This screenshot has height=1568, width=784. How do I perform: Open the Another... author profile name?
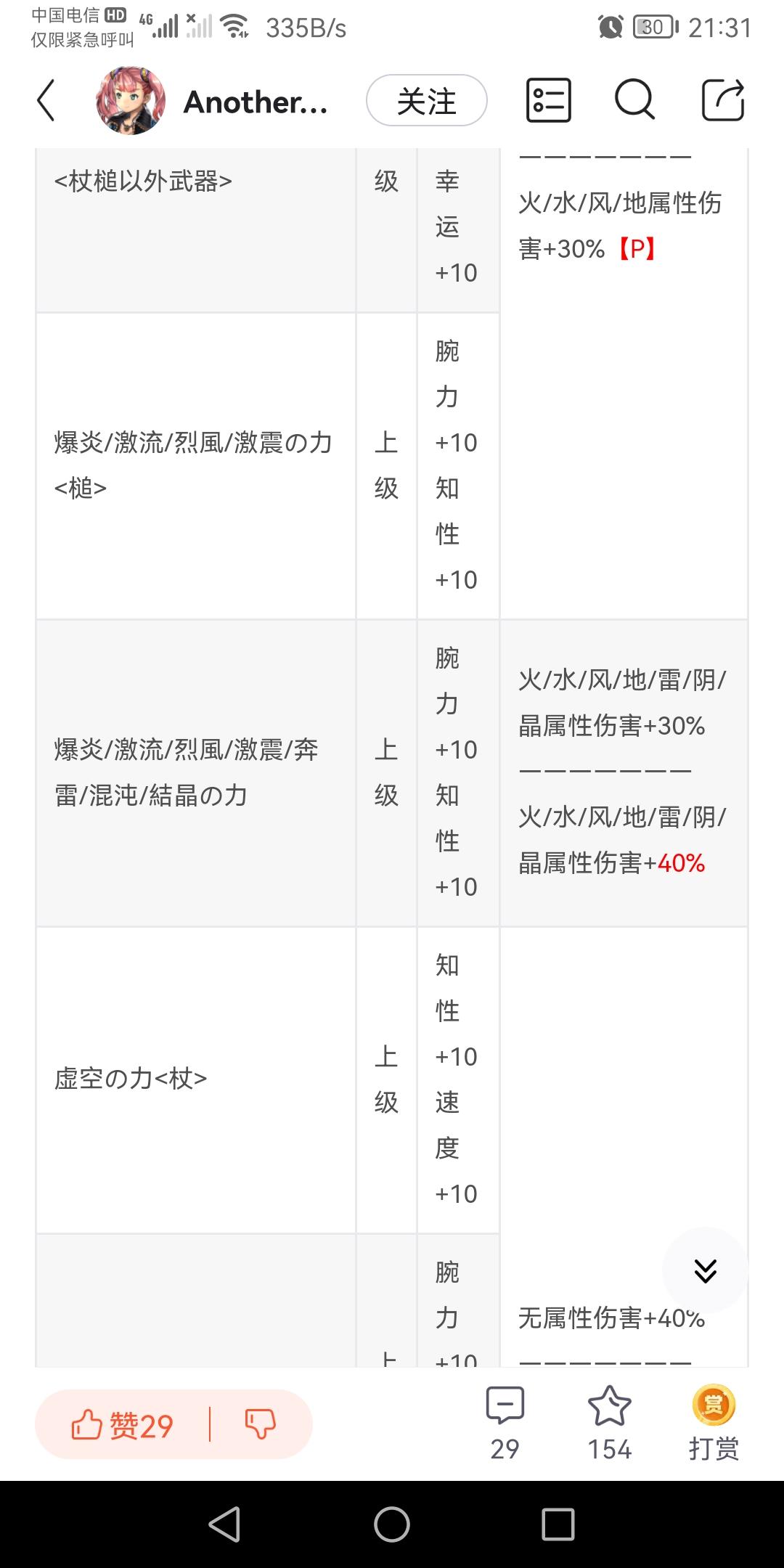(256, 102)
